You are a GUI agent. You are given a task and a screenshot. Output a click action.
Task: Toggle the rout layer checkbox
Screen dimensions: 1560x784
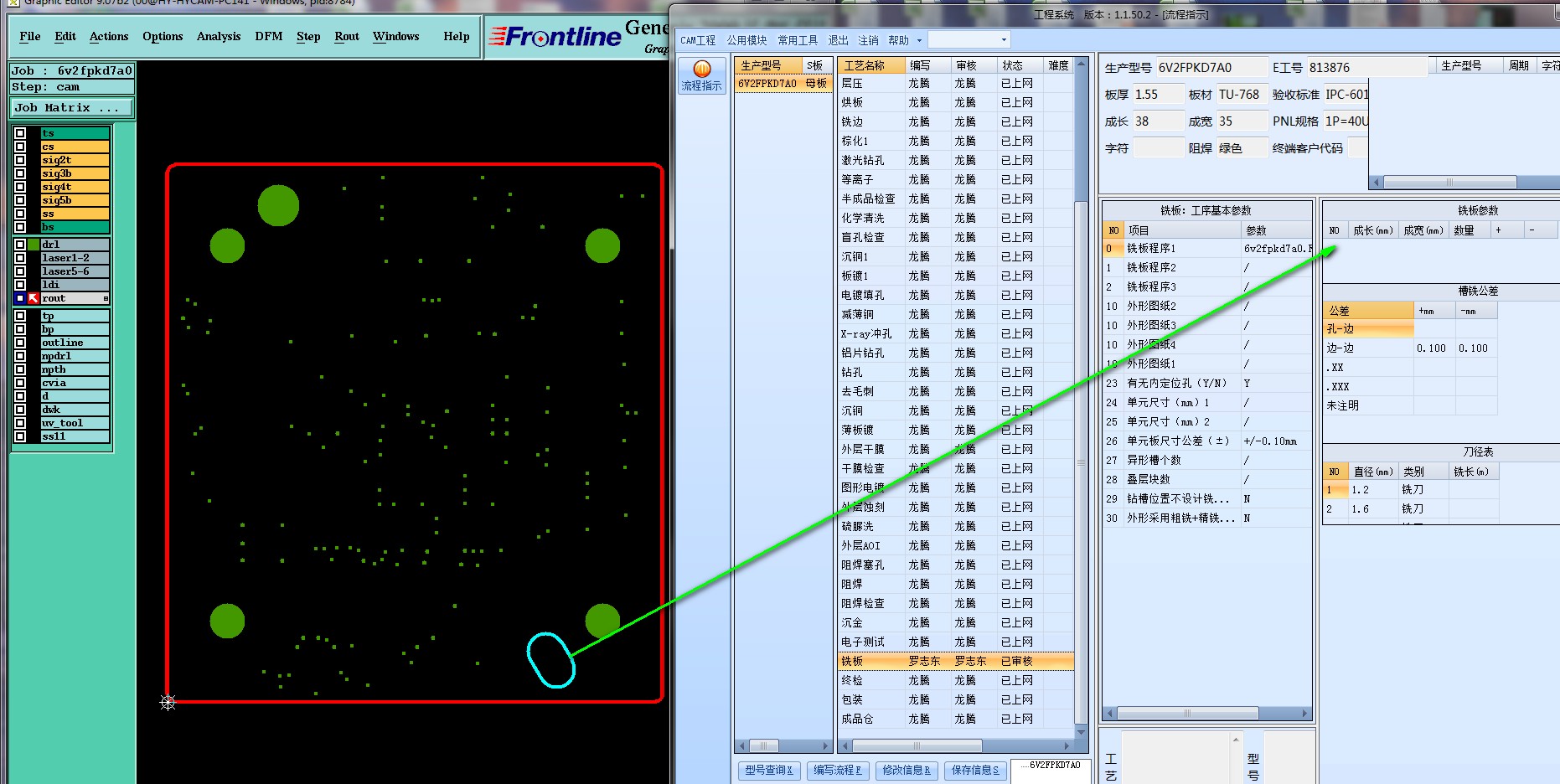pyautogui.click(x=20, y=298)
